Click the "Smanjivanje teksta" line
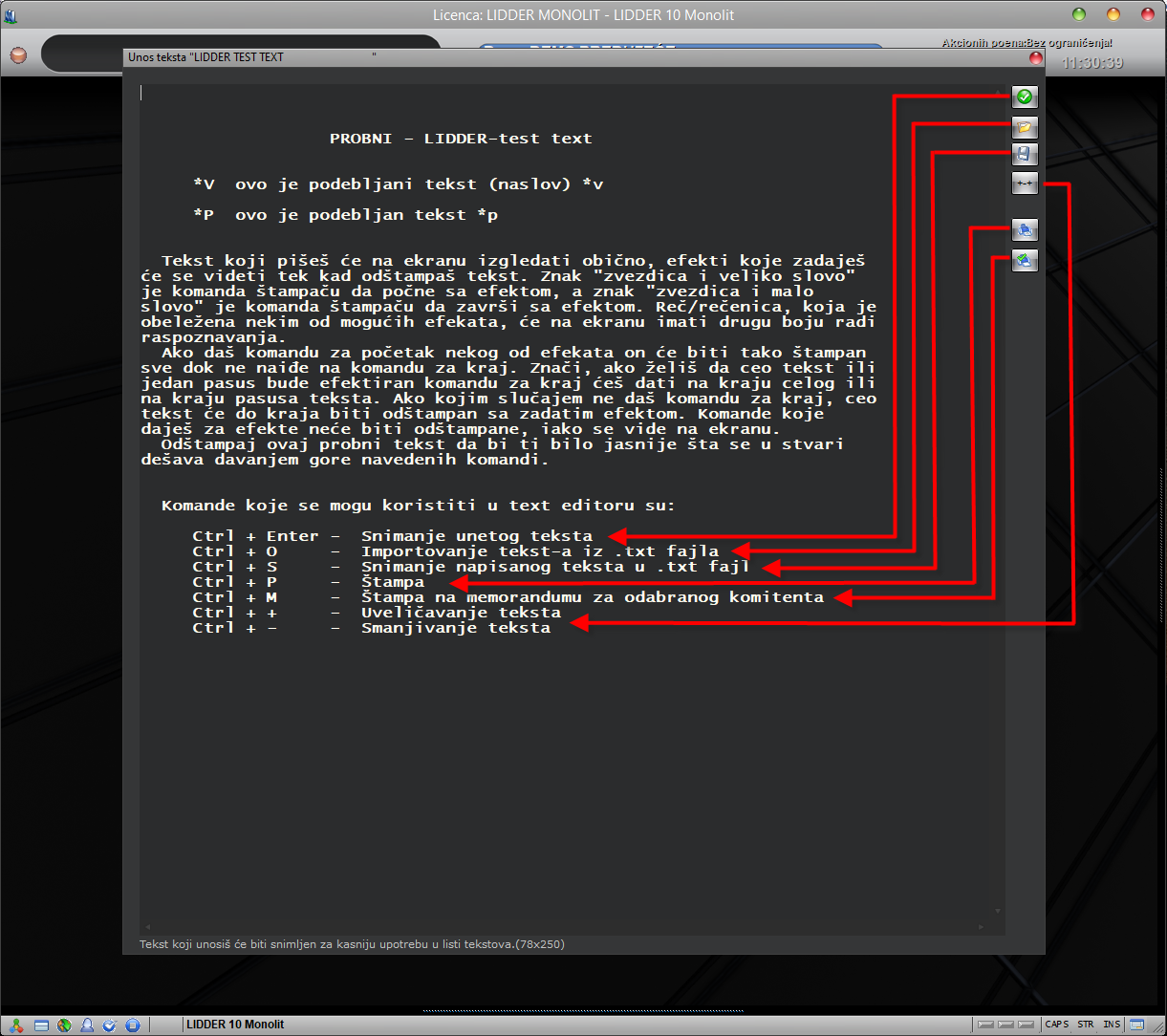The image size is (1167, 1036). (x=456, y=628)
